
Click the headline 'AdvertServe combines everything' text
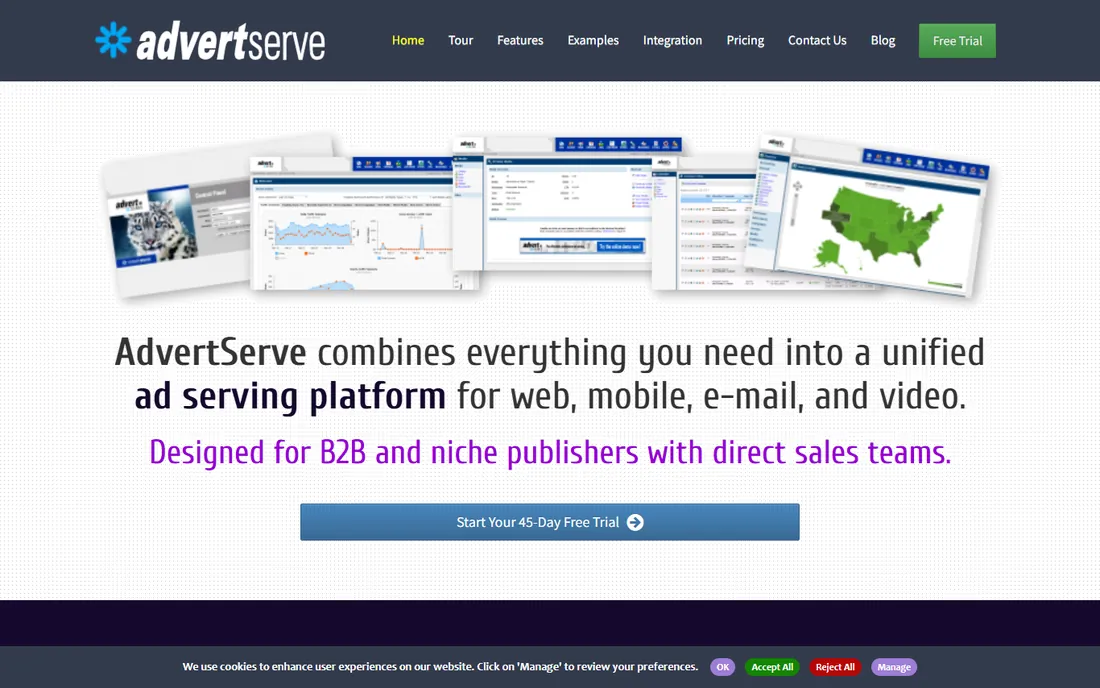pyautogui.click(x=550, y=374)
